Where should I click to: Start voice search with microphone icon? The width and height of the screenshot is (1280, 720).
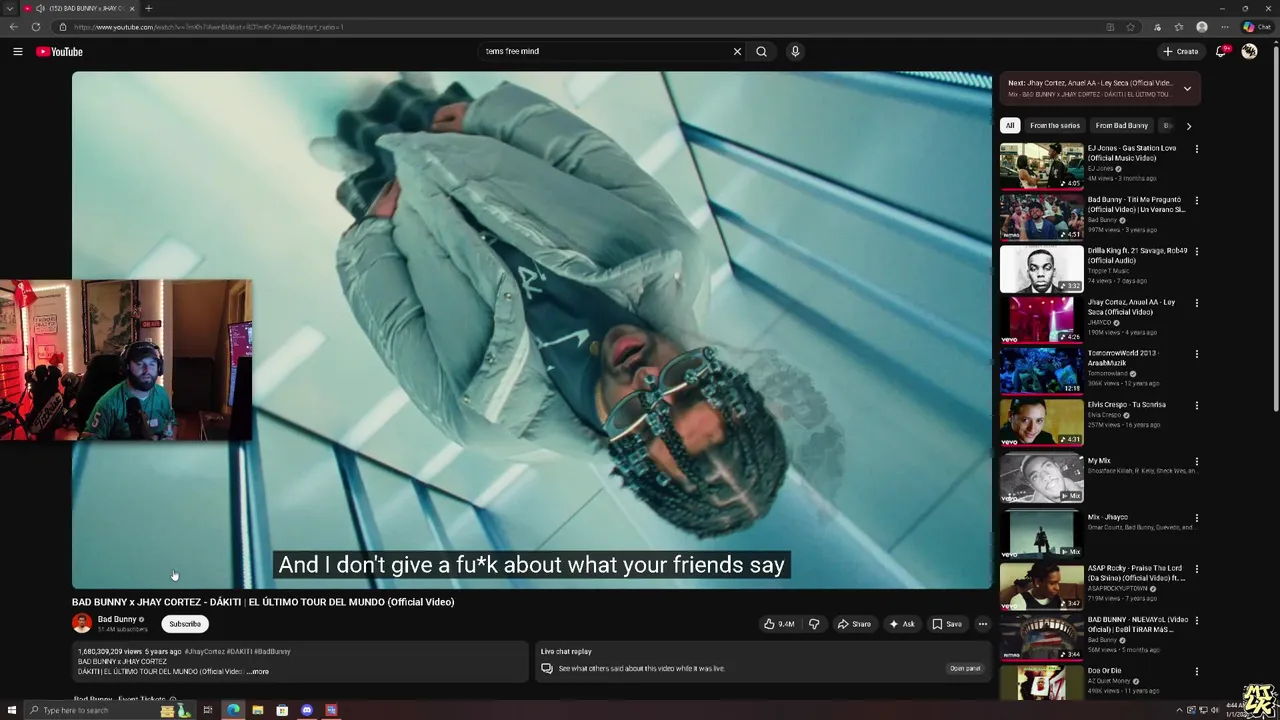[795, 51]
